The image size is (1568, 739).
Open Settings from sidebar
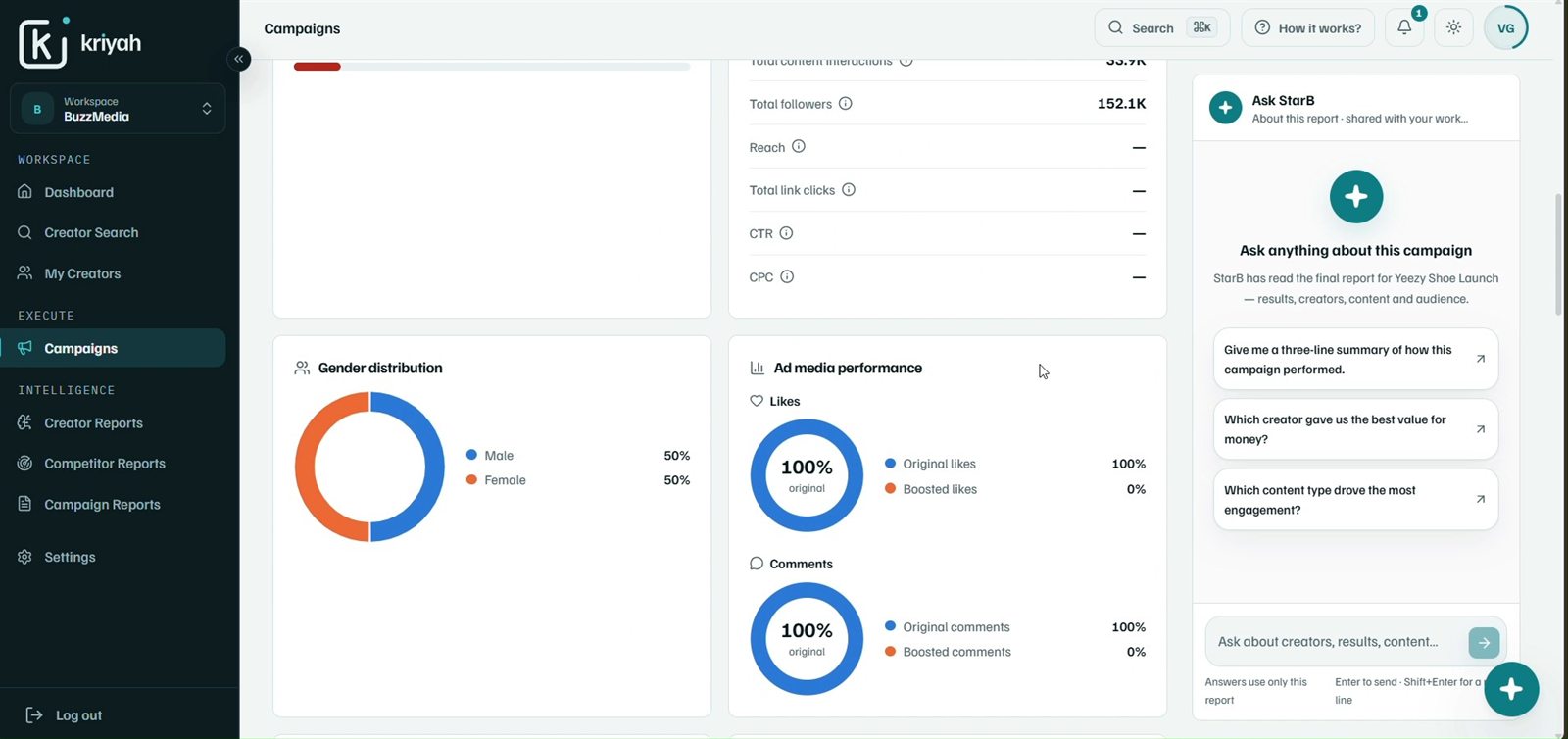pos(70,557)
